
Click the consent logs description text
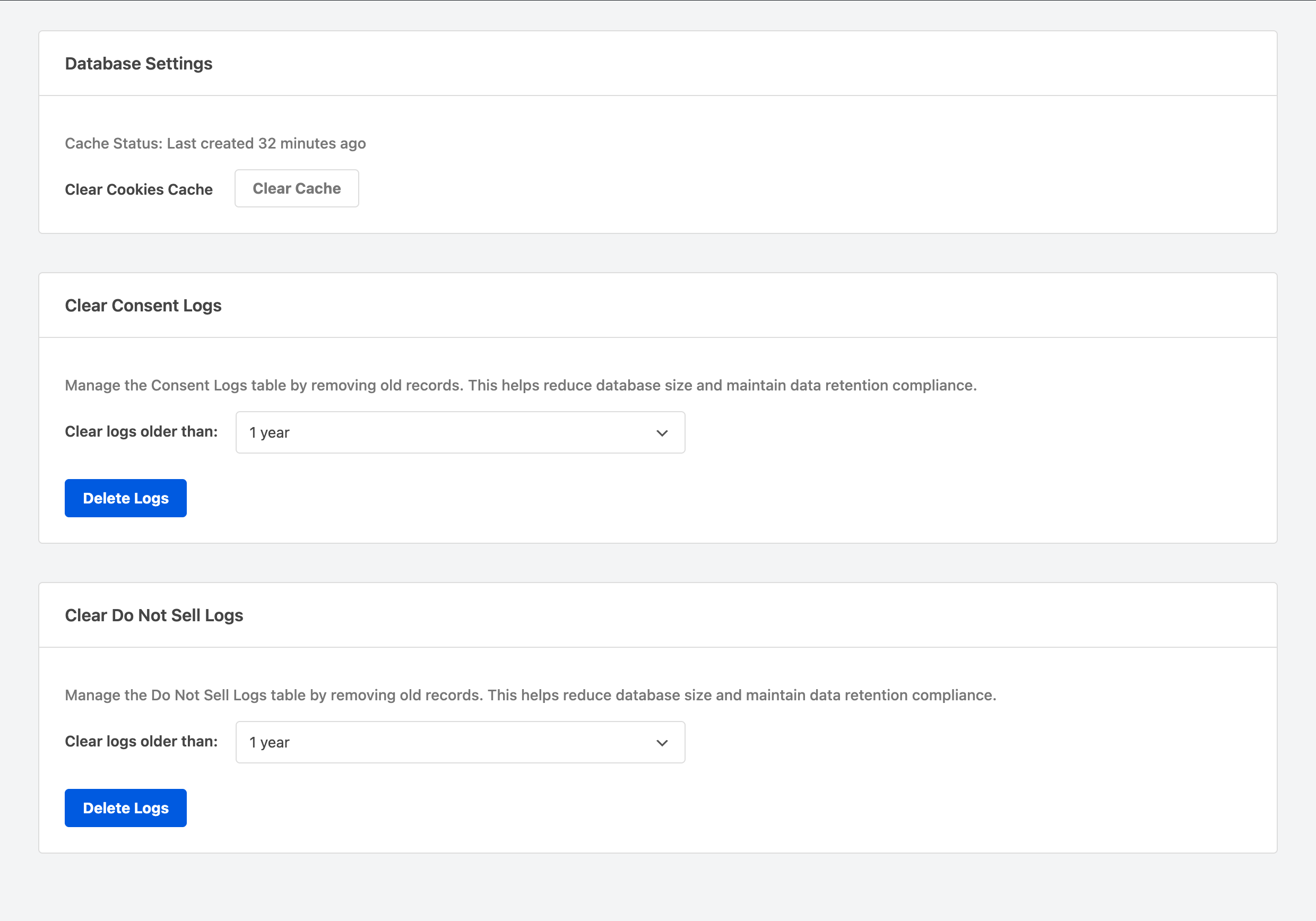point(520,385)
